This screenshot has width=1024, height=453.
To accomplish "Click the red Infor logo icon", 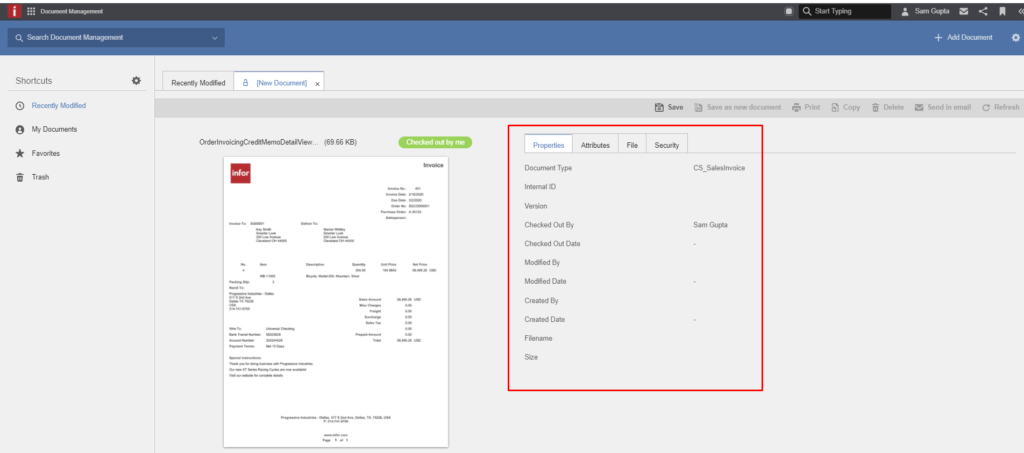I will click(14, 11).
